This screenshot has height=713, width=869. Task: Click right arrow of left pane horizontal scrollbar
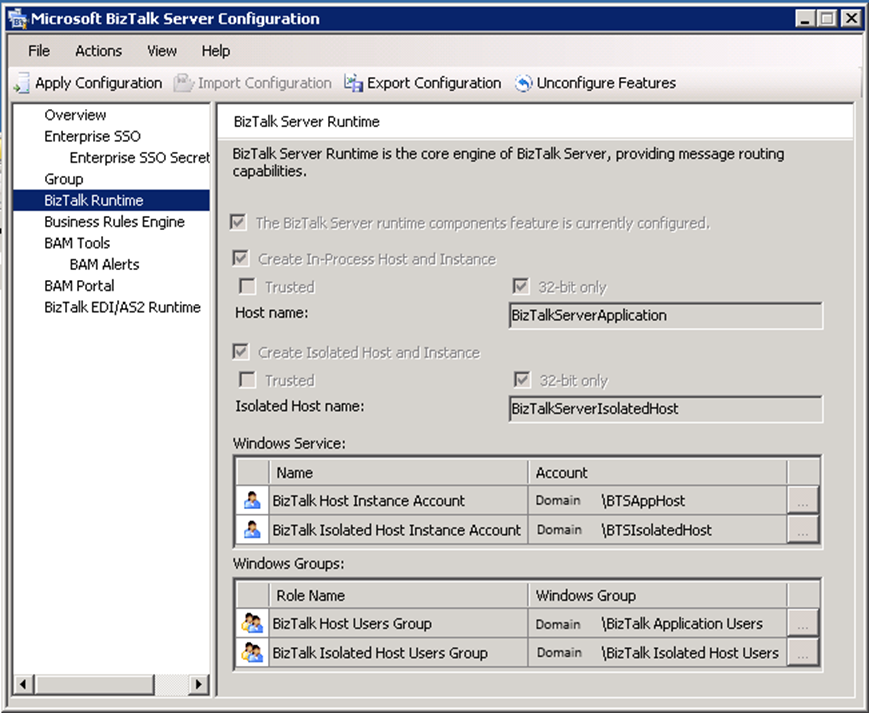(198, 684)
